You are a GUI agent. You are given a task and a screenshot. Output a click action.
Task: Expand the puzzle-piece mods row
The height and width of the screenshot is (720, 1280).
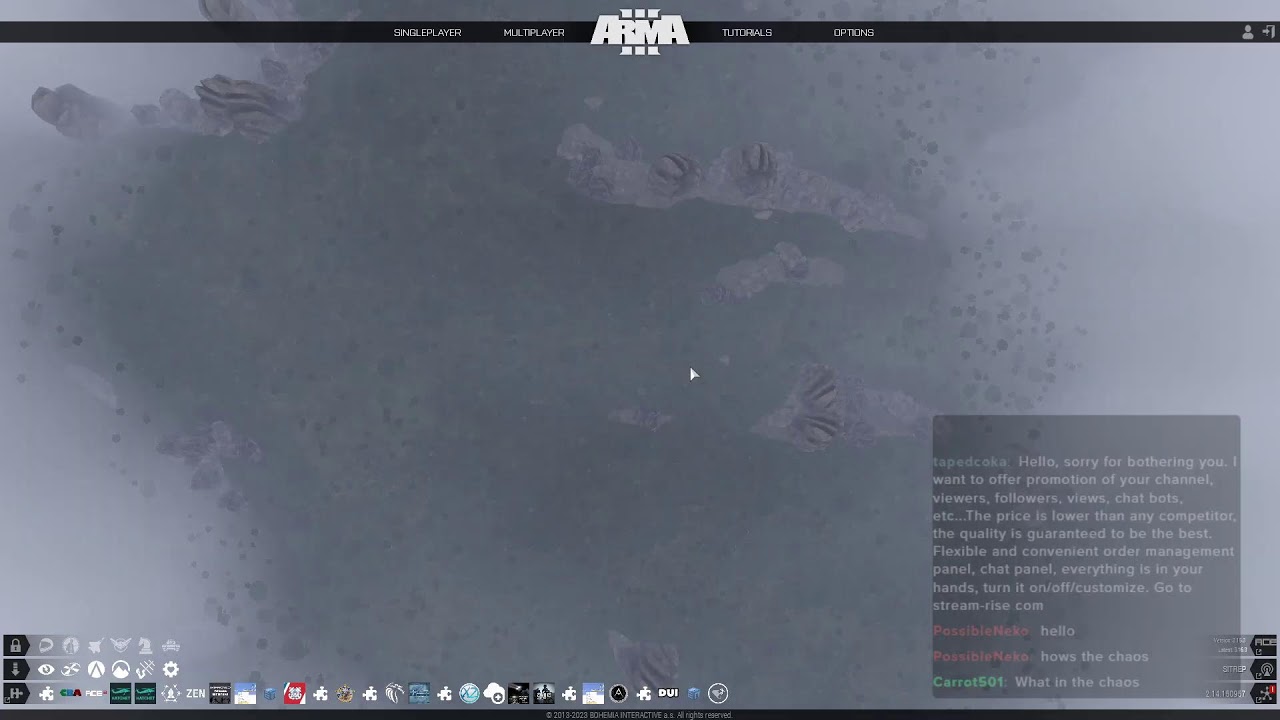[x=15, y=693]
